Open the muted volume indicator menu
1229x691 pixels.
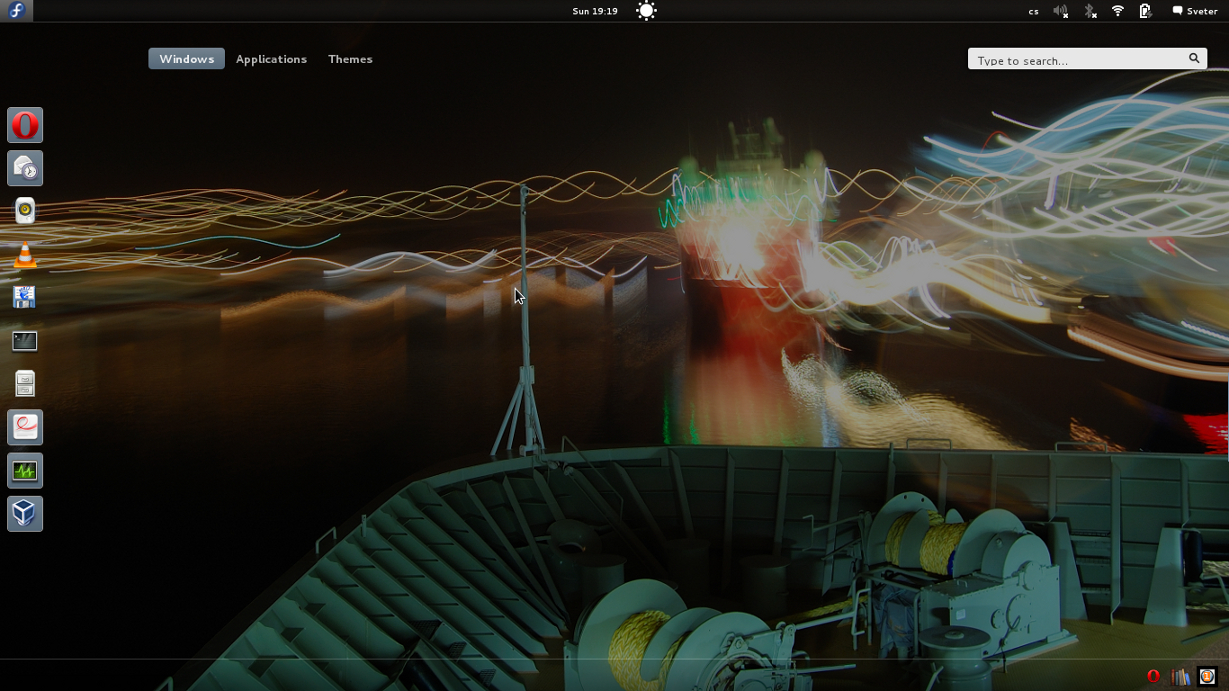pyautogui.click(x=1061, y=11)
